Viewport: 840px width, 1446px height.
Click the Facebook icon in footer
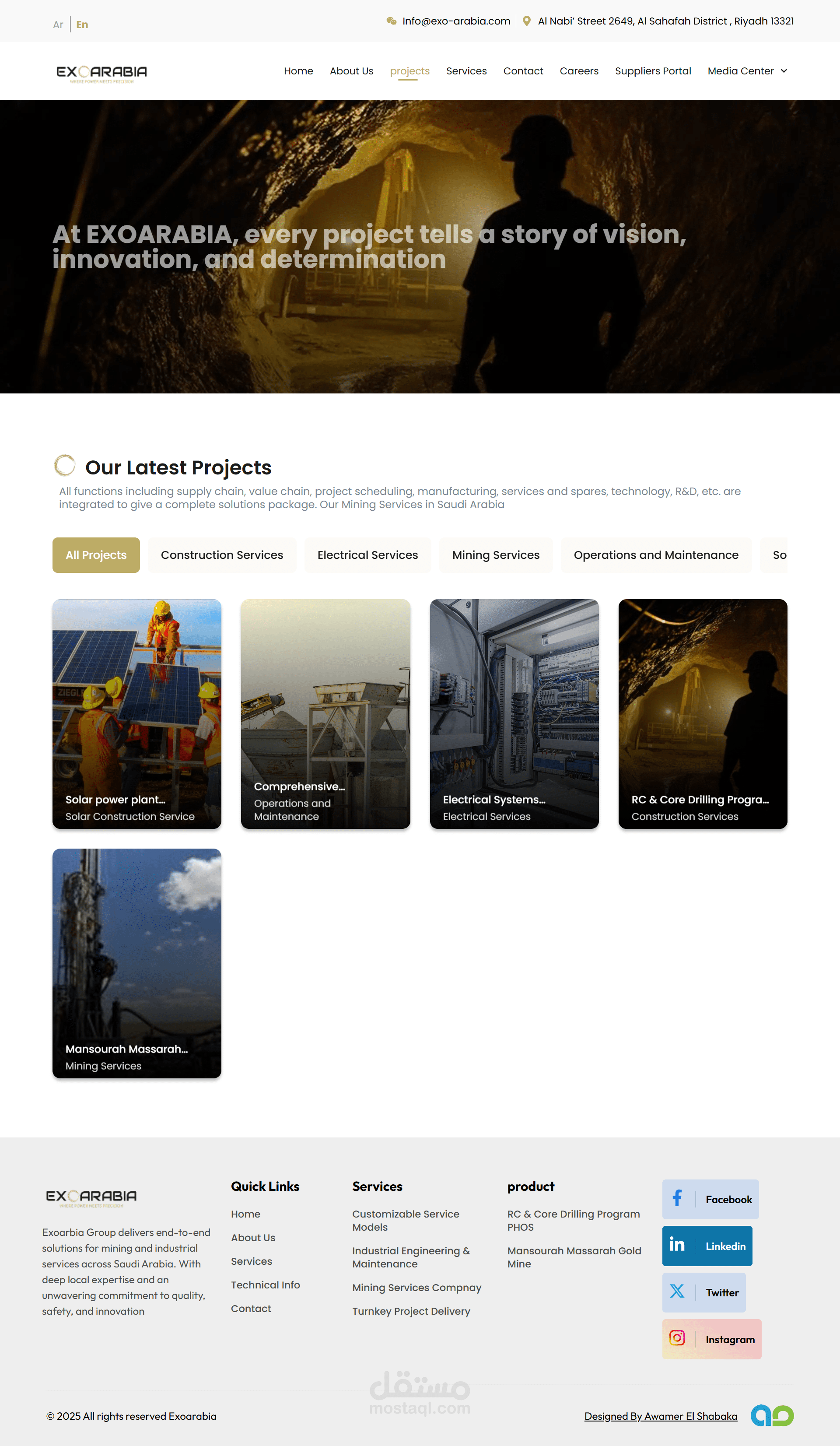click(x=677, y=1199)
